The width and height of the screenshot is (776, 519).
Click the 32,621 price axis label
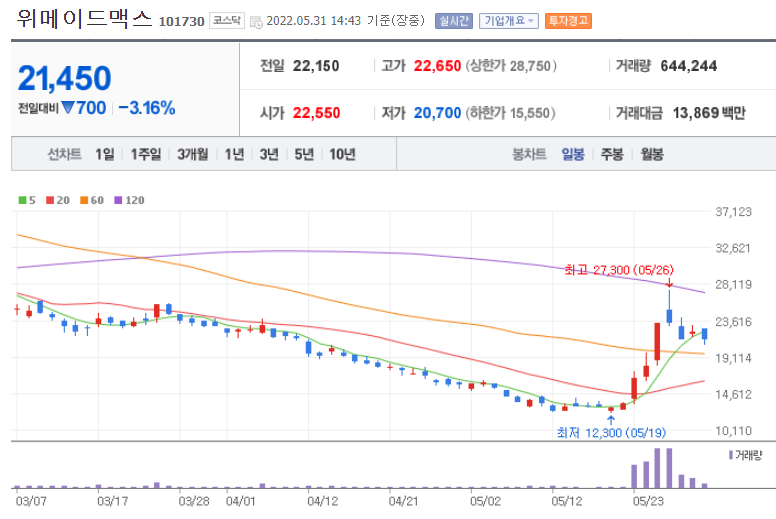pyautogui.click(x=733, y=248)
